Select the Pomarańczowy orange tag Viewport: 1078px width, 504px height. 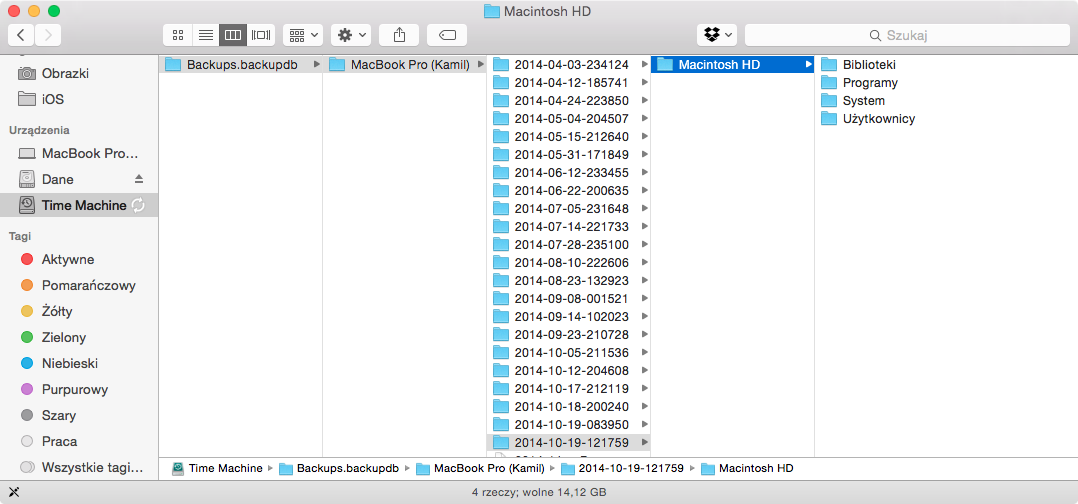coord(79,285)
